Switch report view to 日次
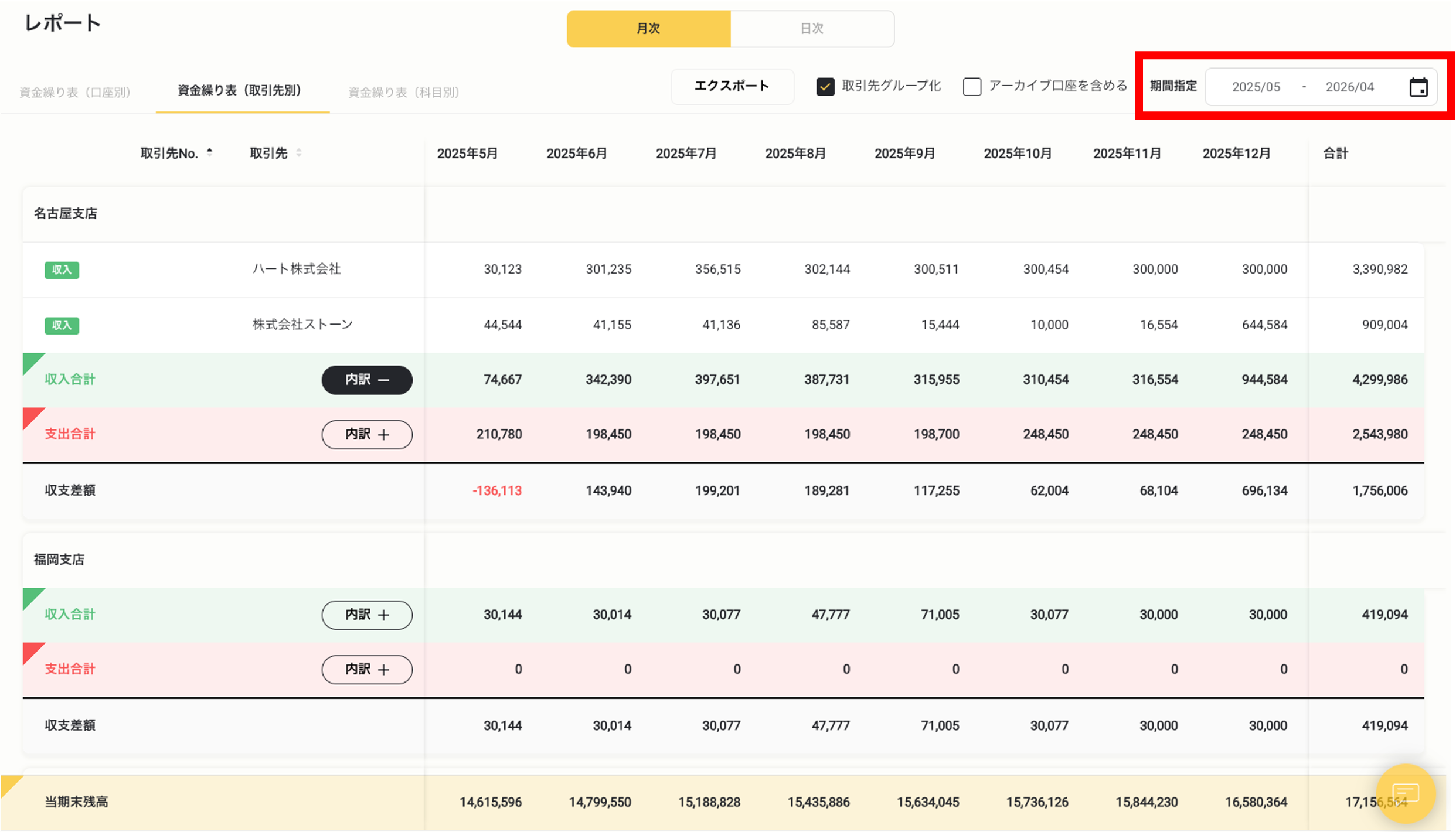Image resolution: width=1456 pixels, height=832 pixels. coord(812,29)
